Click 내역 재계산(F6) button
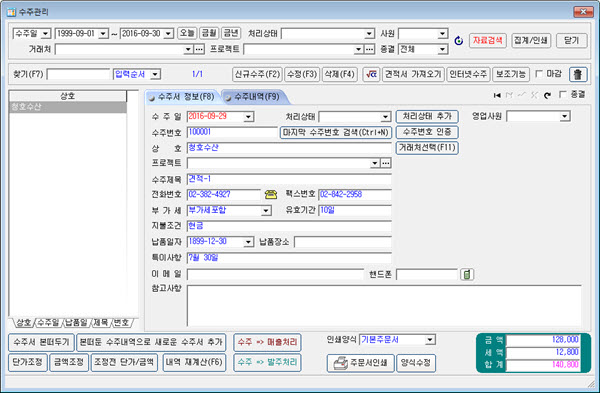600x393 pixels. pos(194,362)
